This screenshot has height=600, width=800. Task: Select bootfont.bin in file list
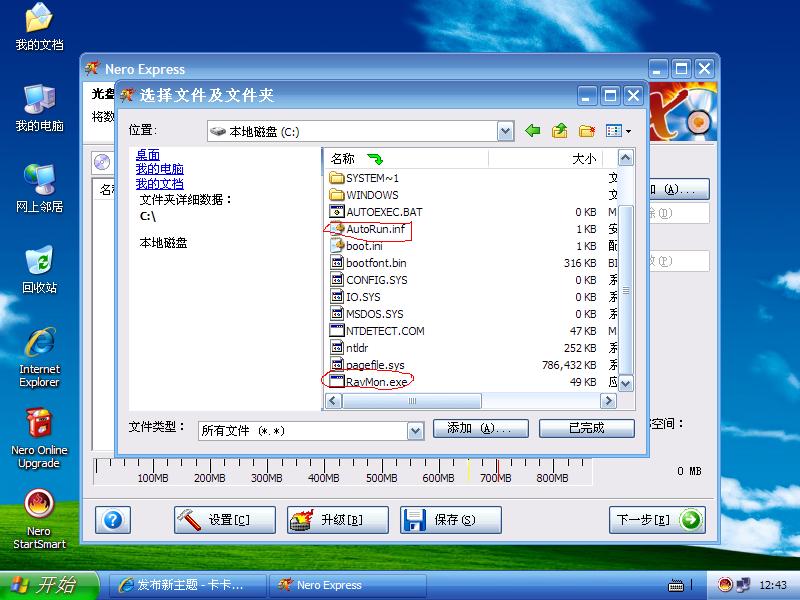tap(368, 263)
